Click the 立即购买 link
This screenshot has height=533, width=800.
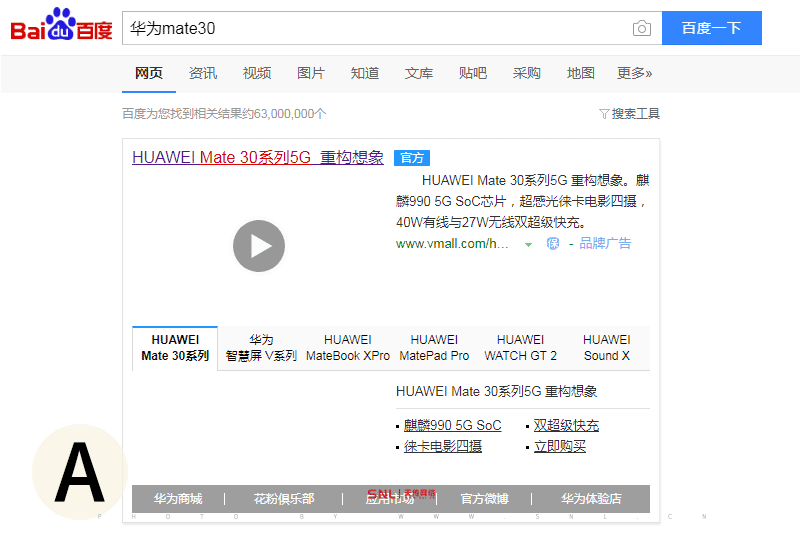point(560,446)
